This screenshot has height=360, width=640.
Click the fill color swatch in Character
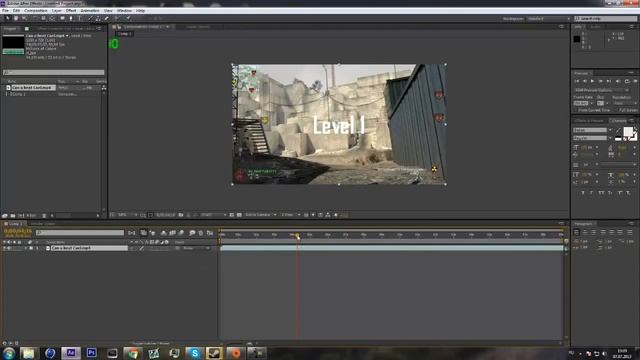(x=628, y=131)
